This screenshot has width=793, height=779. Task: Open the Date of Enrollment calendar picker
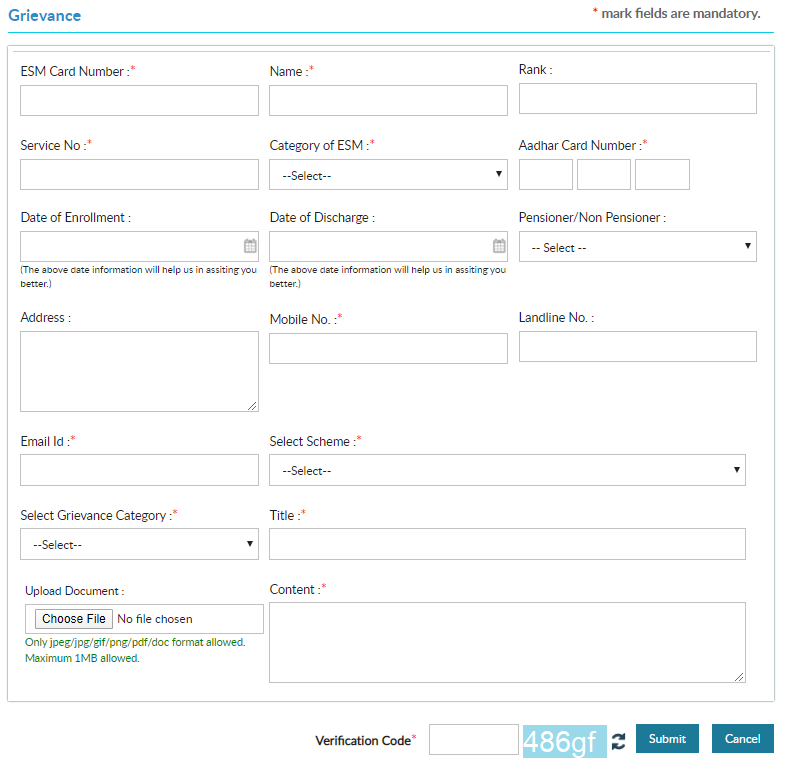[250, 246]
